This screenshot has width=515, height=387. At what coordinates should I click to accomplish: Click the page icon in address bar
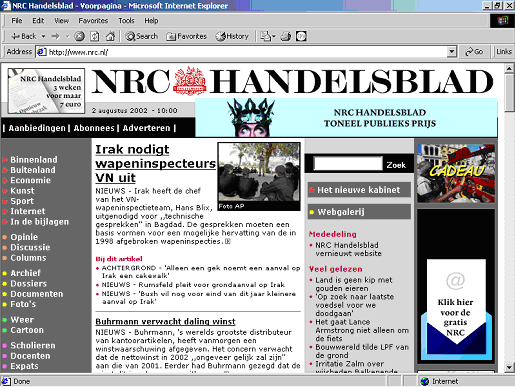pos(41,52)
